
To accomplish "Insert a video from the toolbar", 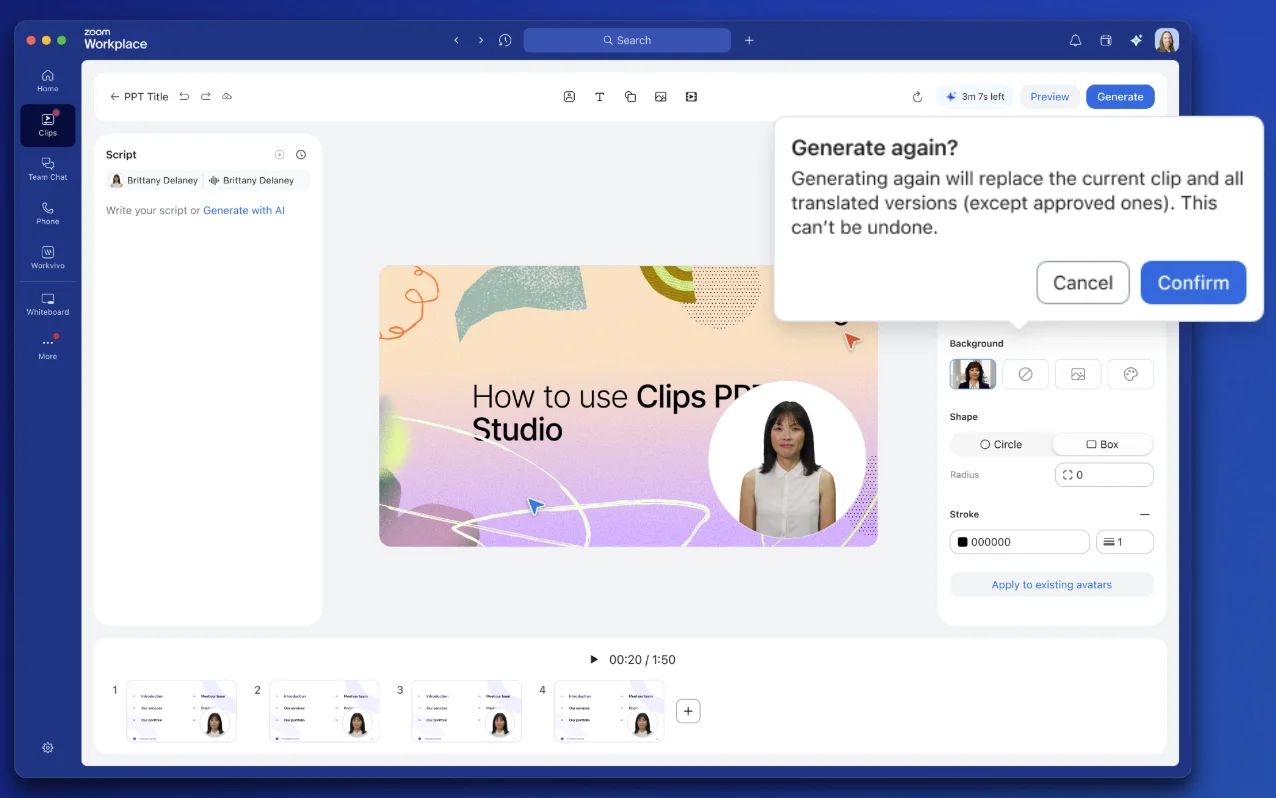I will click(691, 97).
